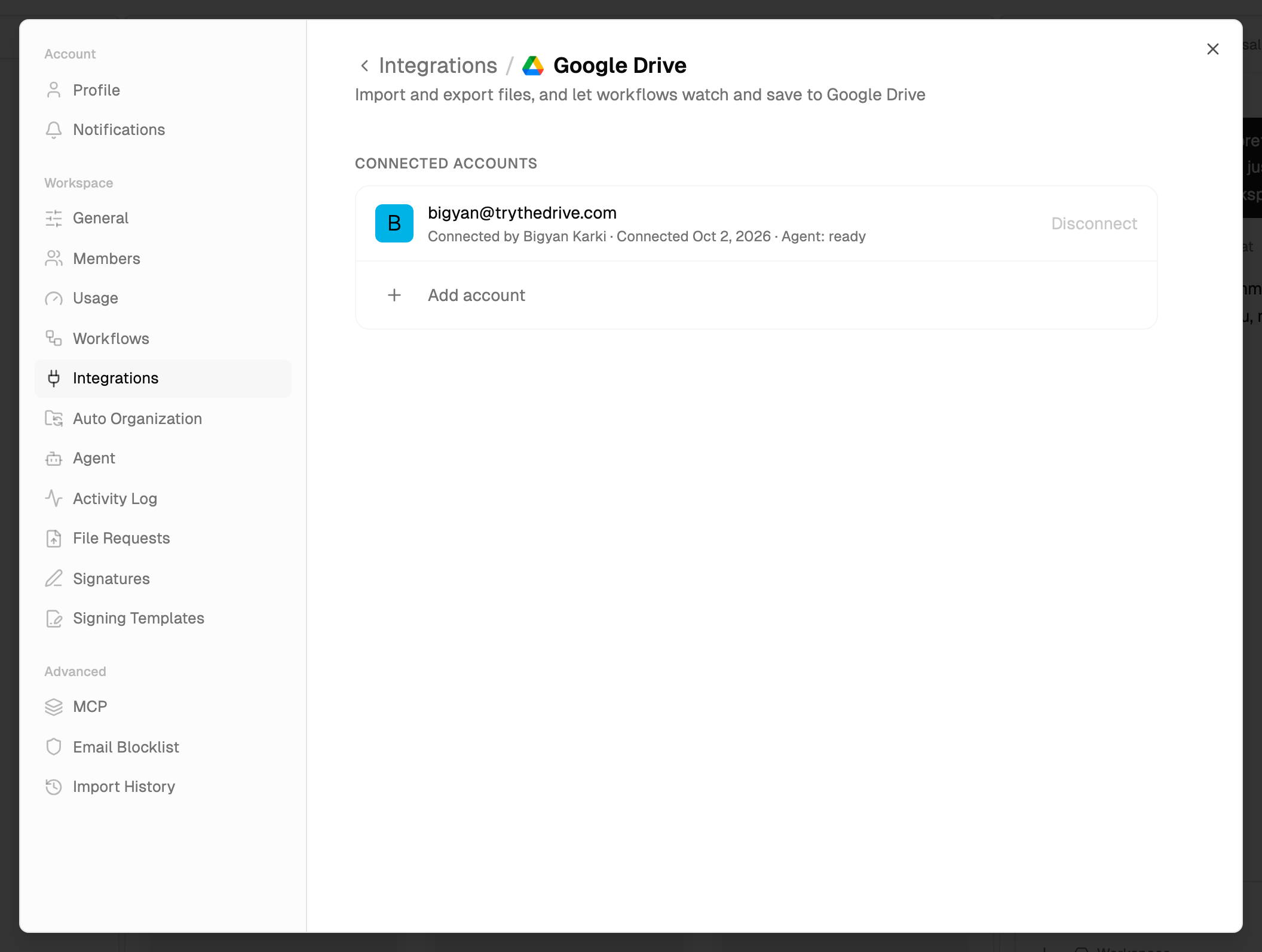Click the Workflows icon
Screen dimensions: 1262x952
tap(54, 339)
